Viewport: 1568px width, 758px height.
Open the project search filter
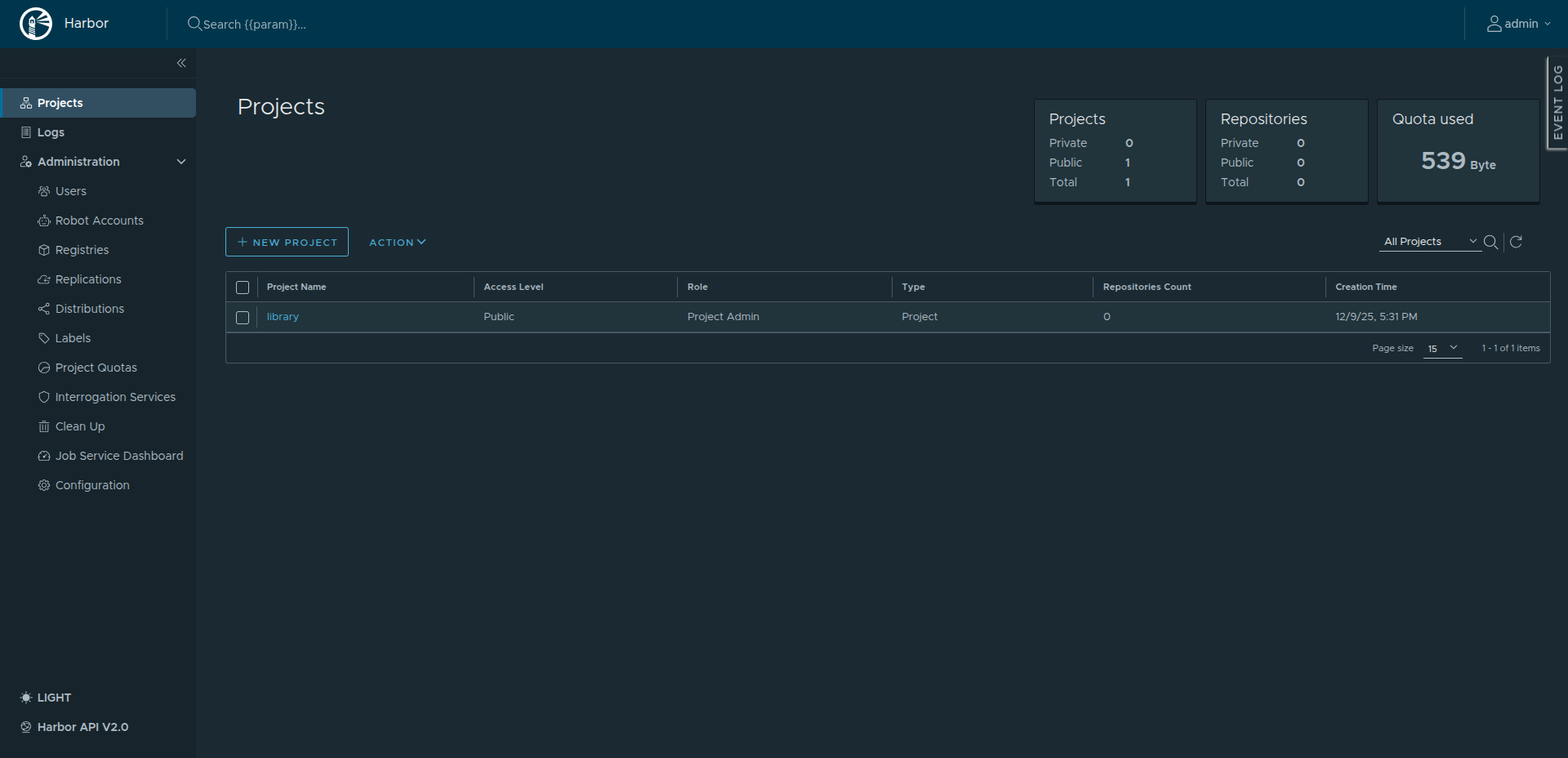click(x=1492, y=242)
